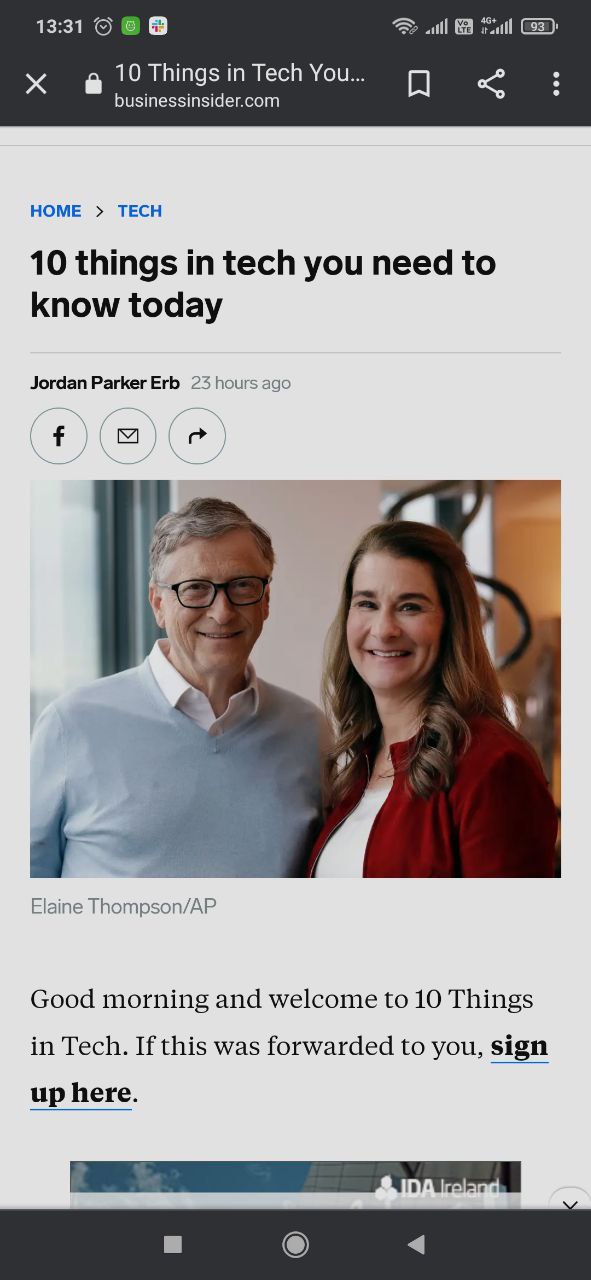Screen dimensions: 591x1280
Task: Tap the Android back navigation button
Action: click(417, 1244)
